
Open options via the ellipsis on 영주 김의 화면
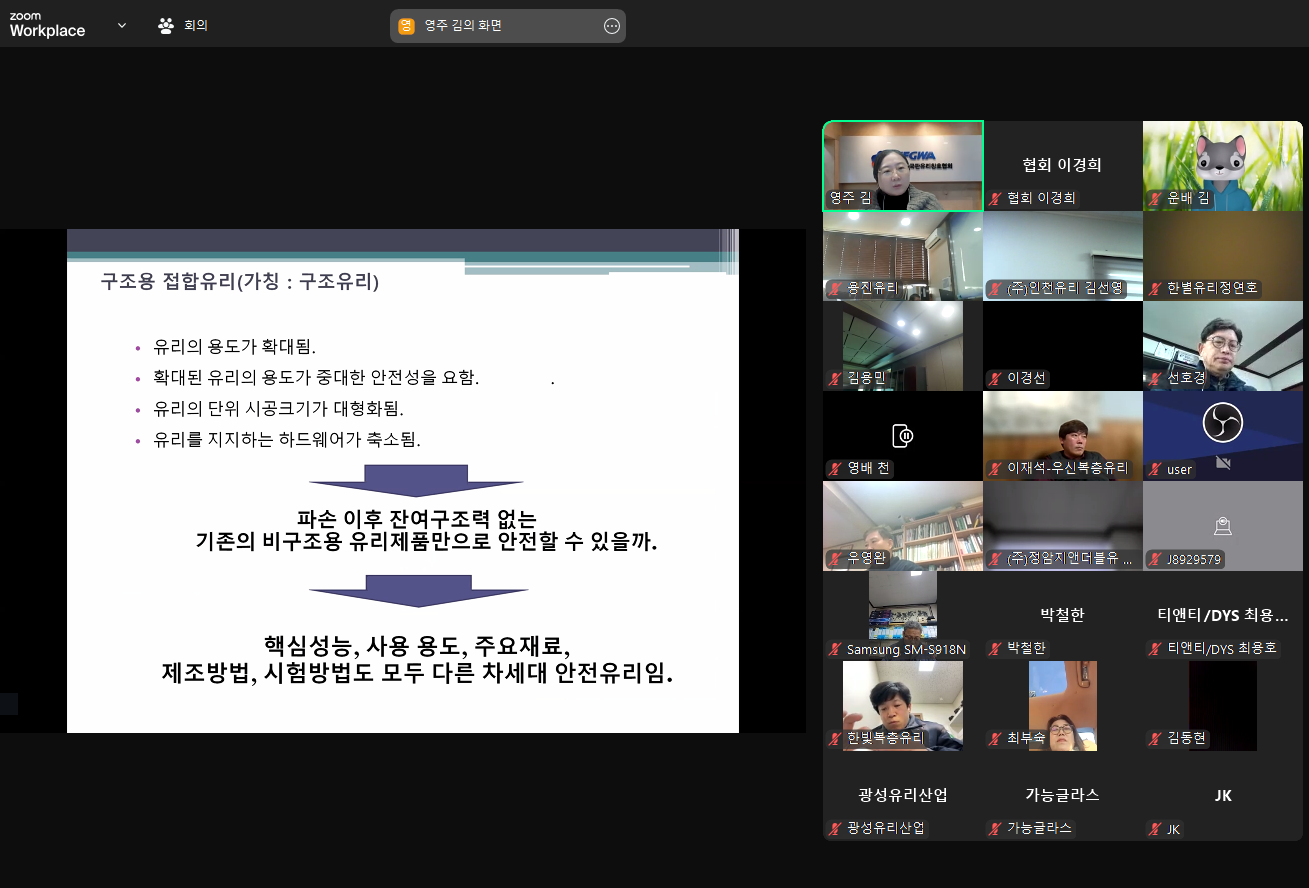coord(611,25)
